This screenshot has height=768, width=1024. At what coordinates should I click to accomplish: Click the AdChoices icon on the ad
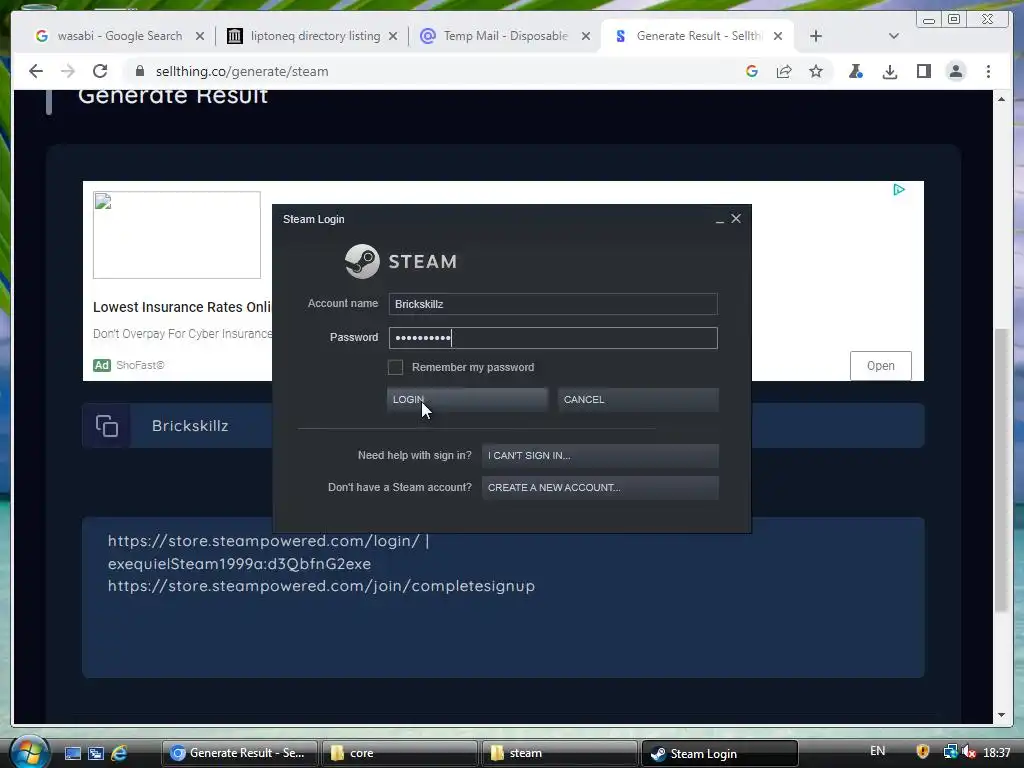click(899, 189)
